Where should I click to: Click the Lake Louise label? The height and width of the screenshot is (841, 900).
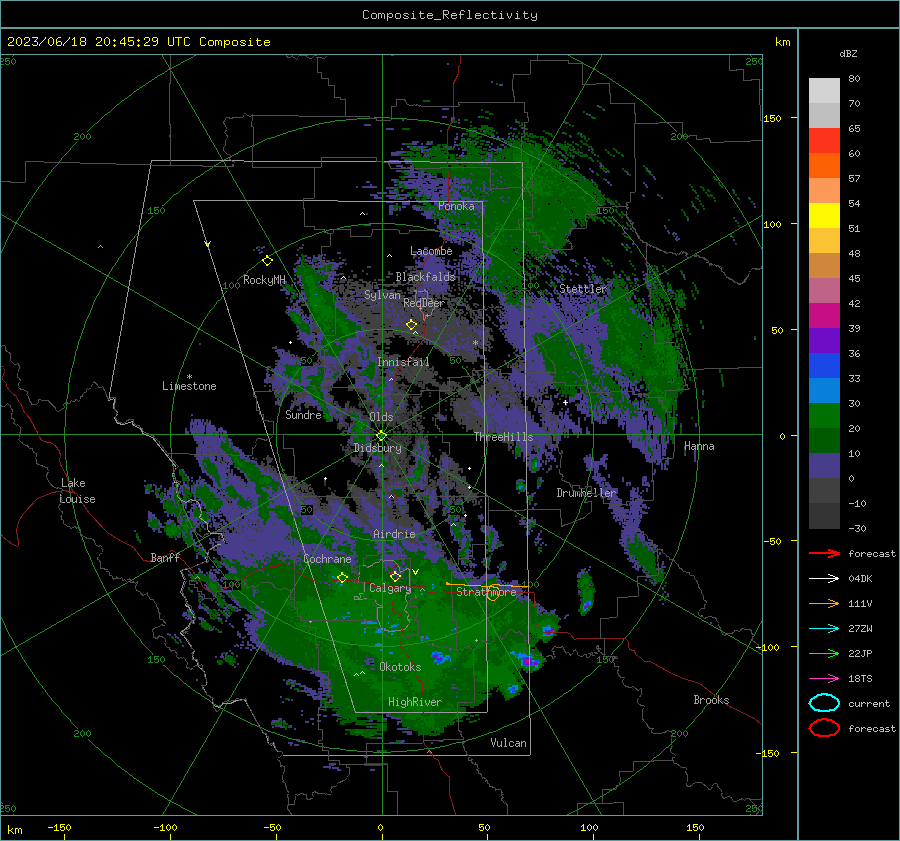[77, 491]
